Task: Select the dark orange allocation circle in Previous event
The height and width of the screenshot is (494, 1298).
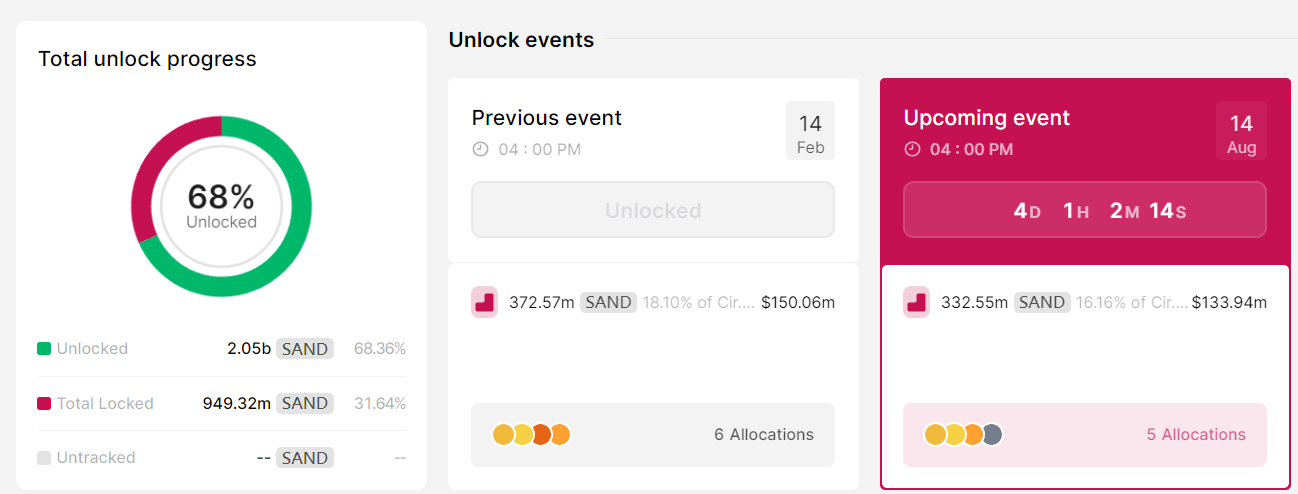Action: 541,434
